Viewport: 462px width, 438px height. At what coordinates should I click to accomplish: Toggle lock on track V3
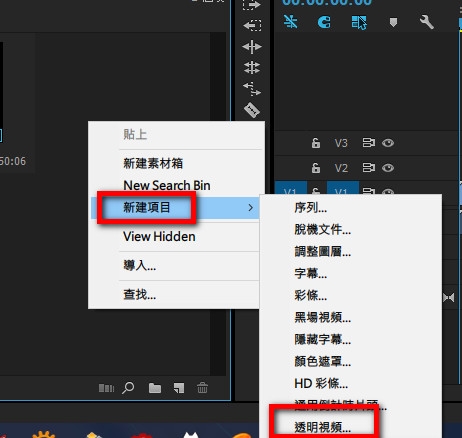pyautogui.click(x=316, y=143)
